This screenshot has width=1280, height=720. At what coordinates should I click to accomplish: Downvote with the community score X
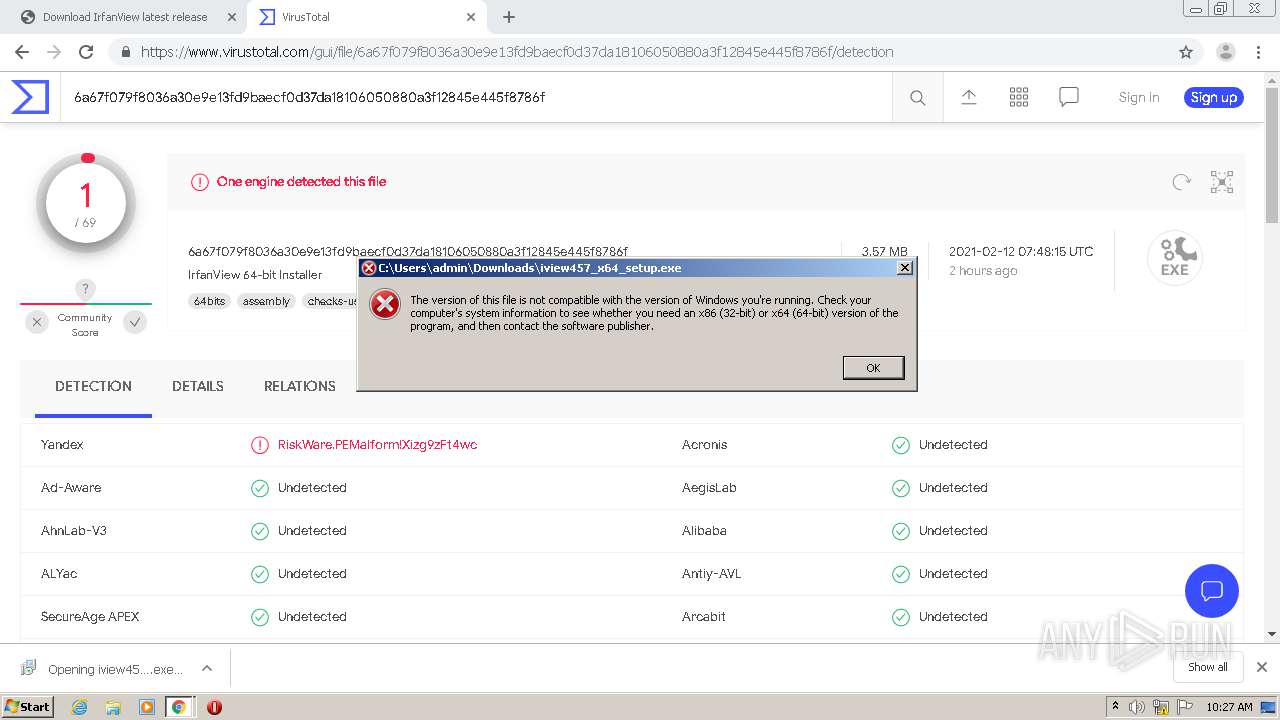(x=37, y=322)
